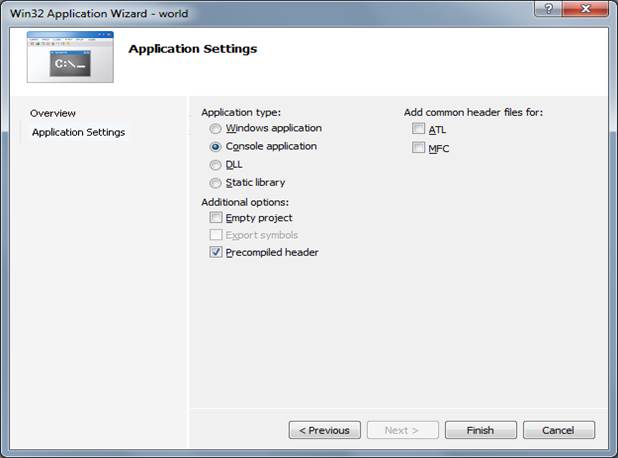
Task: Click the help question mark icon
Action: 549,9
